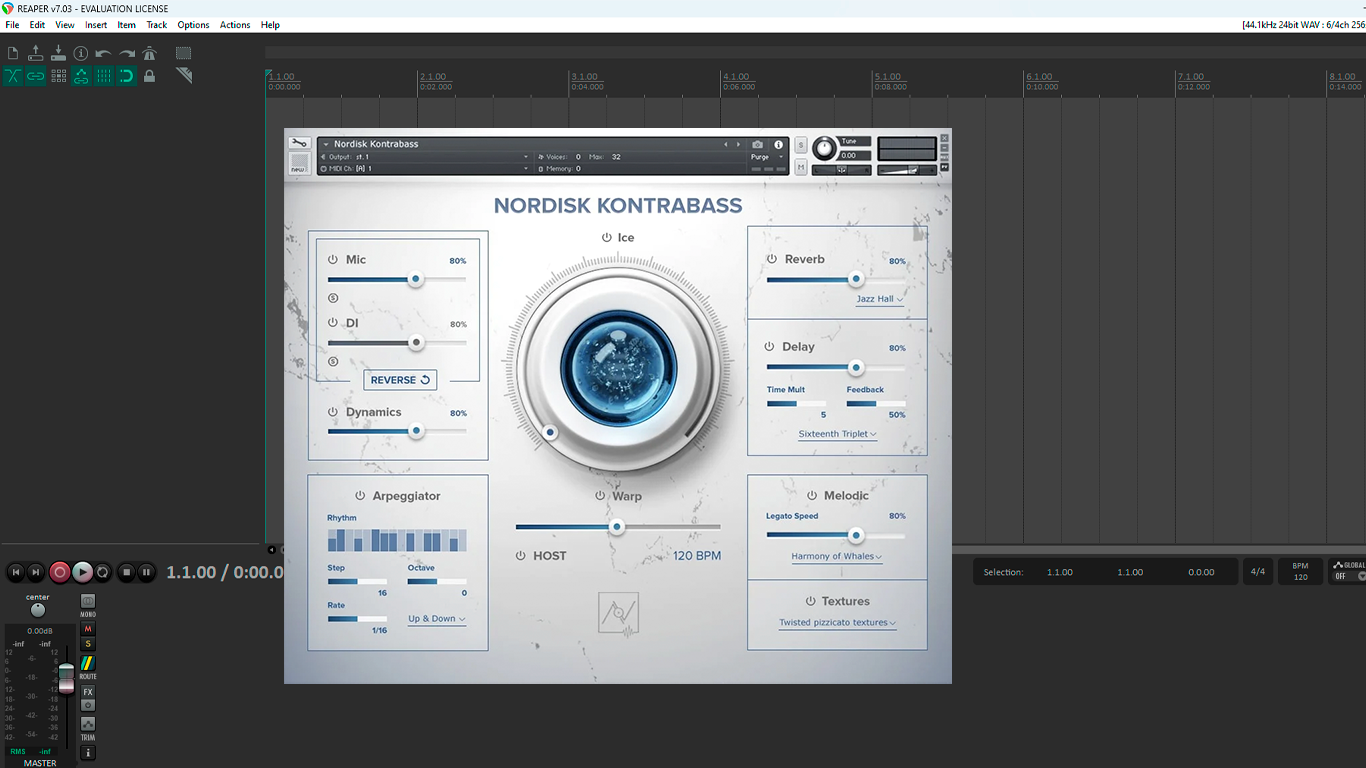Click the master track ROUTE button

(x=88, y=663)
